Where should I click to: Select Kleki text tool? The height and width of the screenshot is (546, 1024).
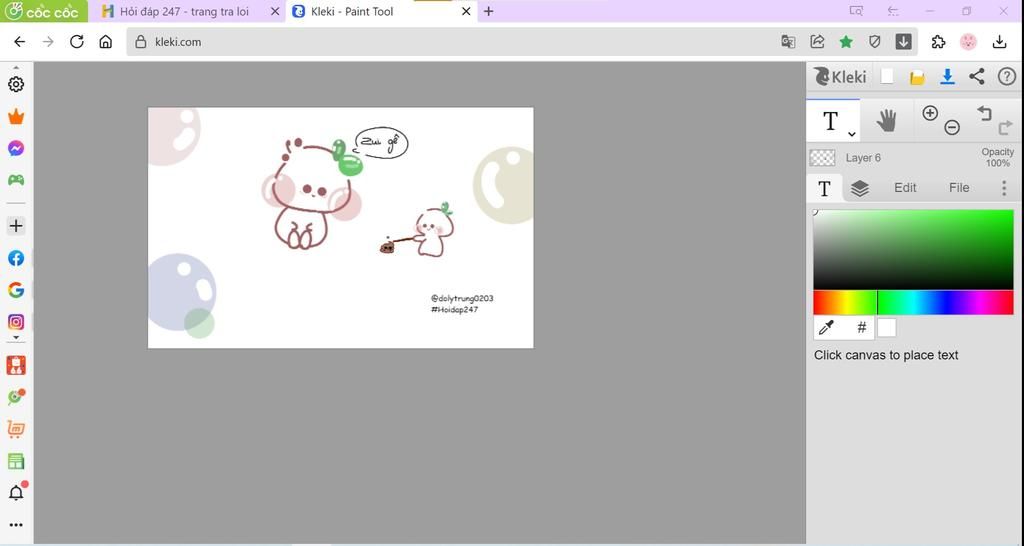point(830,121)
